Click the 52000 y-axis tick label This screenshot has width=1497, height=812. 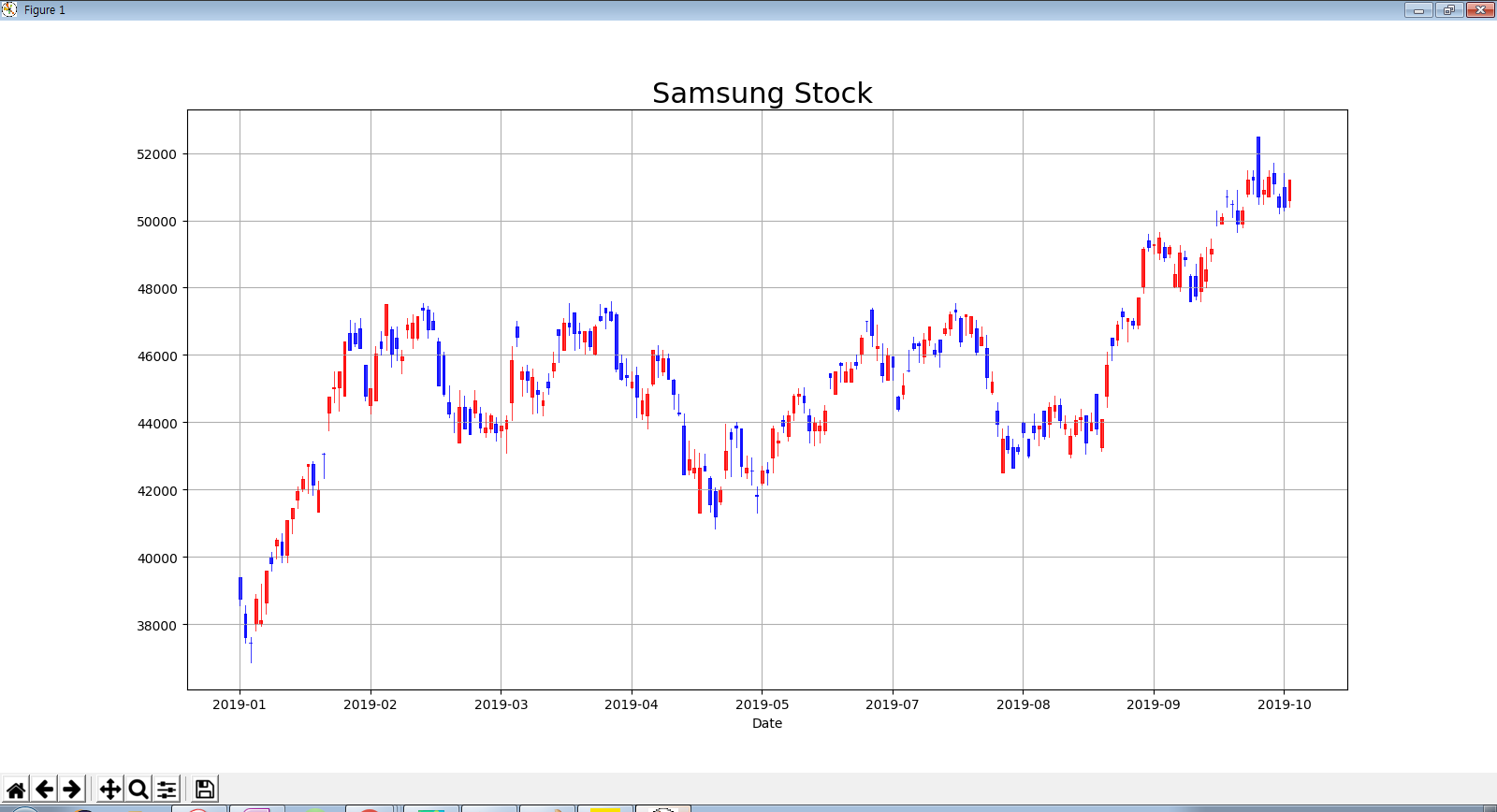tap(156, 154)
